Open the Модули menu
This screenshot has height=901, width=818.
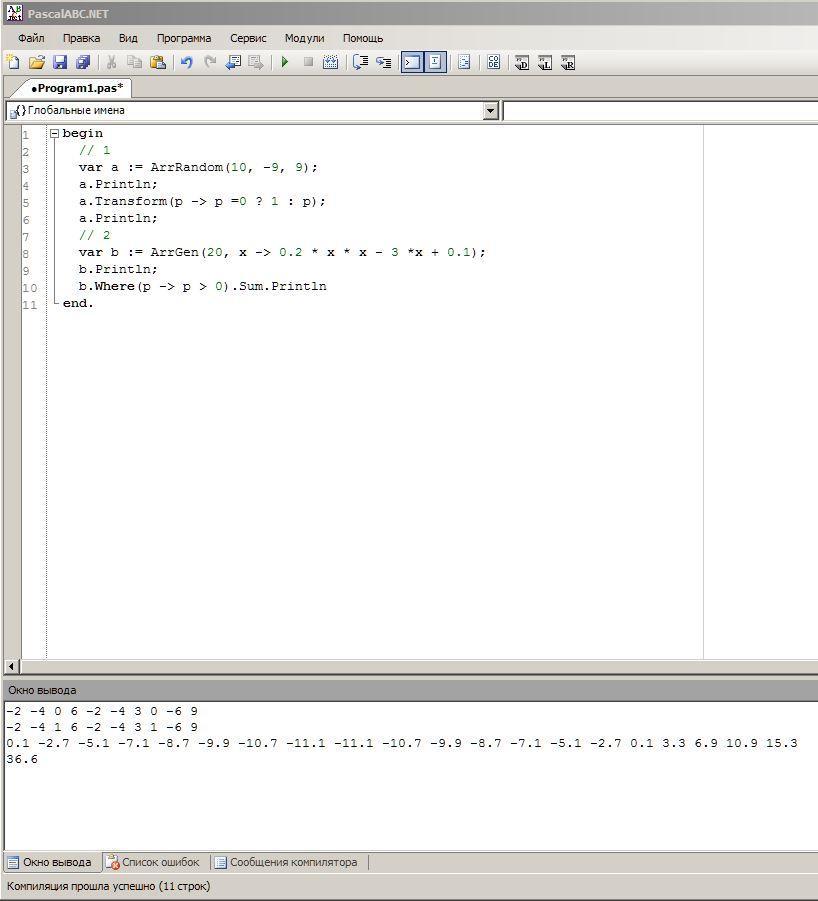304,38
